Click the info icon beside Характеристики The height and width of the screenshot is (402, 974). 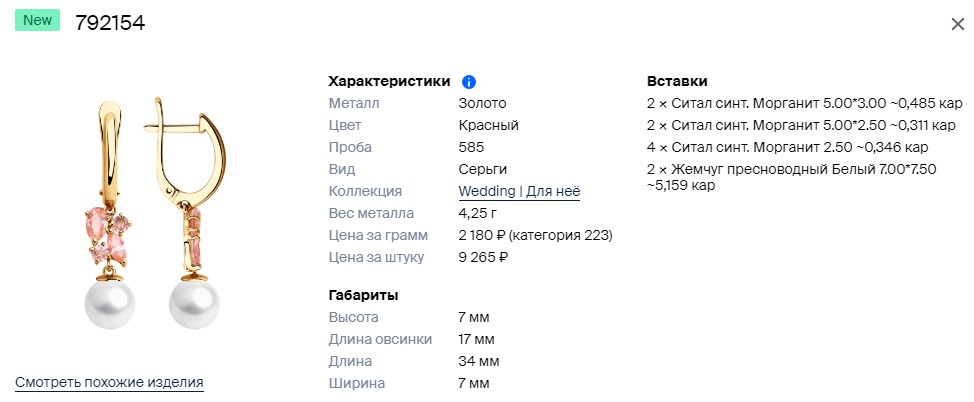tap(470, 82)
